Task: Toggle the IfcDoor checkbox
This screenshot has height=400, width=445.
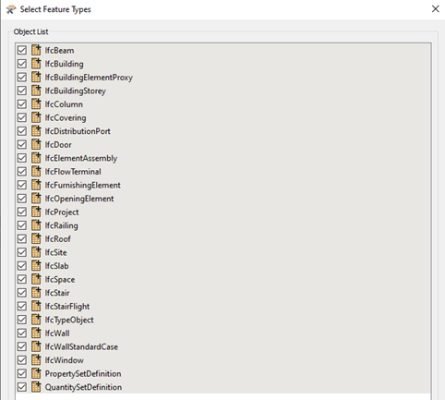Action: (x=22, y=144)
